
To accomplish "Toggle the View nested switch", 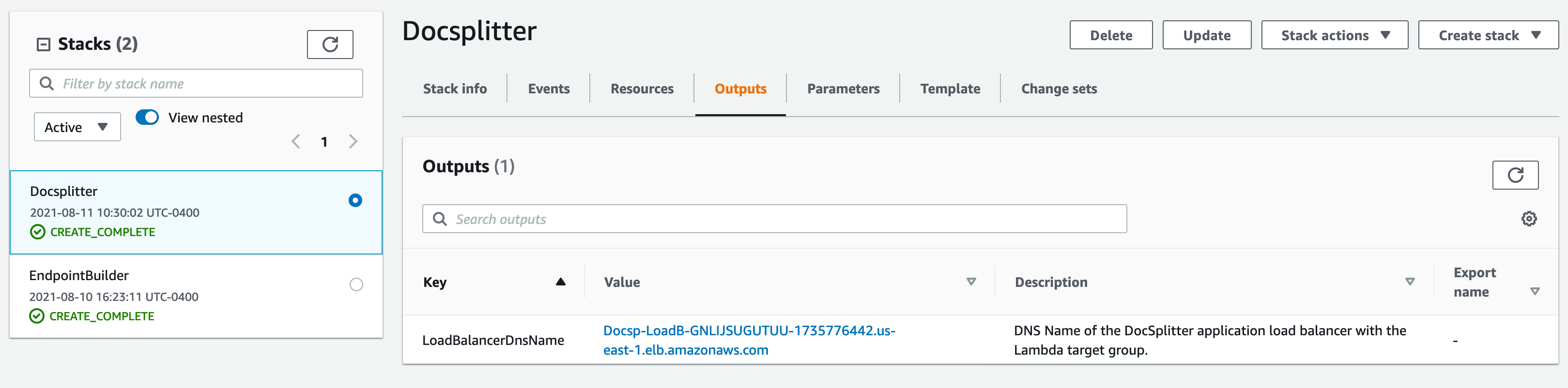I will coord(147,118).
